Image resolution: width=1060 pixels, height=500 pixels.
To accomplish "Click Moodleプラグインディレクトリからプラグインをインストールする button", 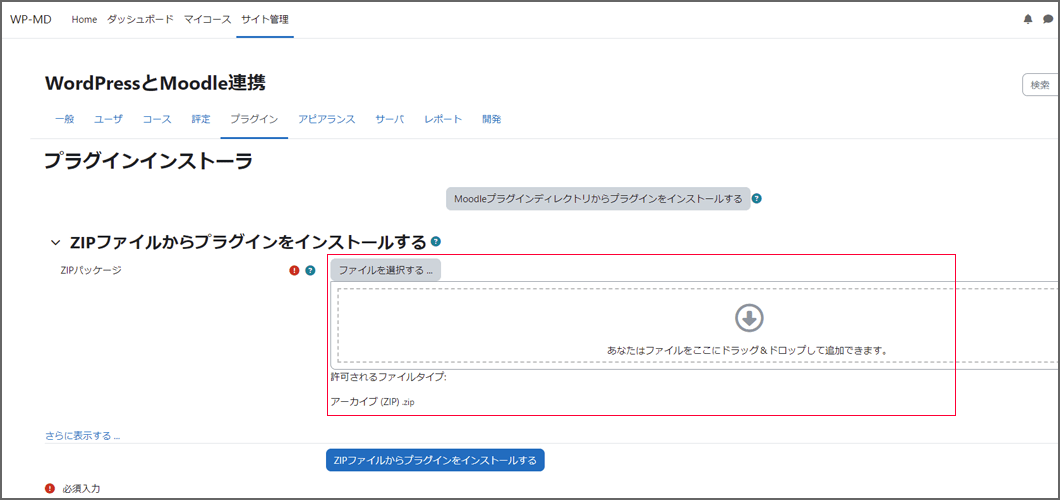I will coord(598,199).
